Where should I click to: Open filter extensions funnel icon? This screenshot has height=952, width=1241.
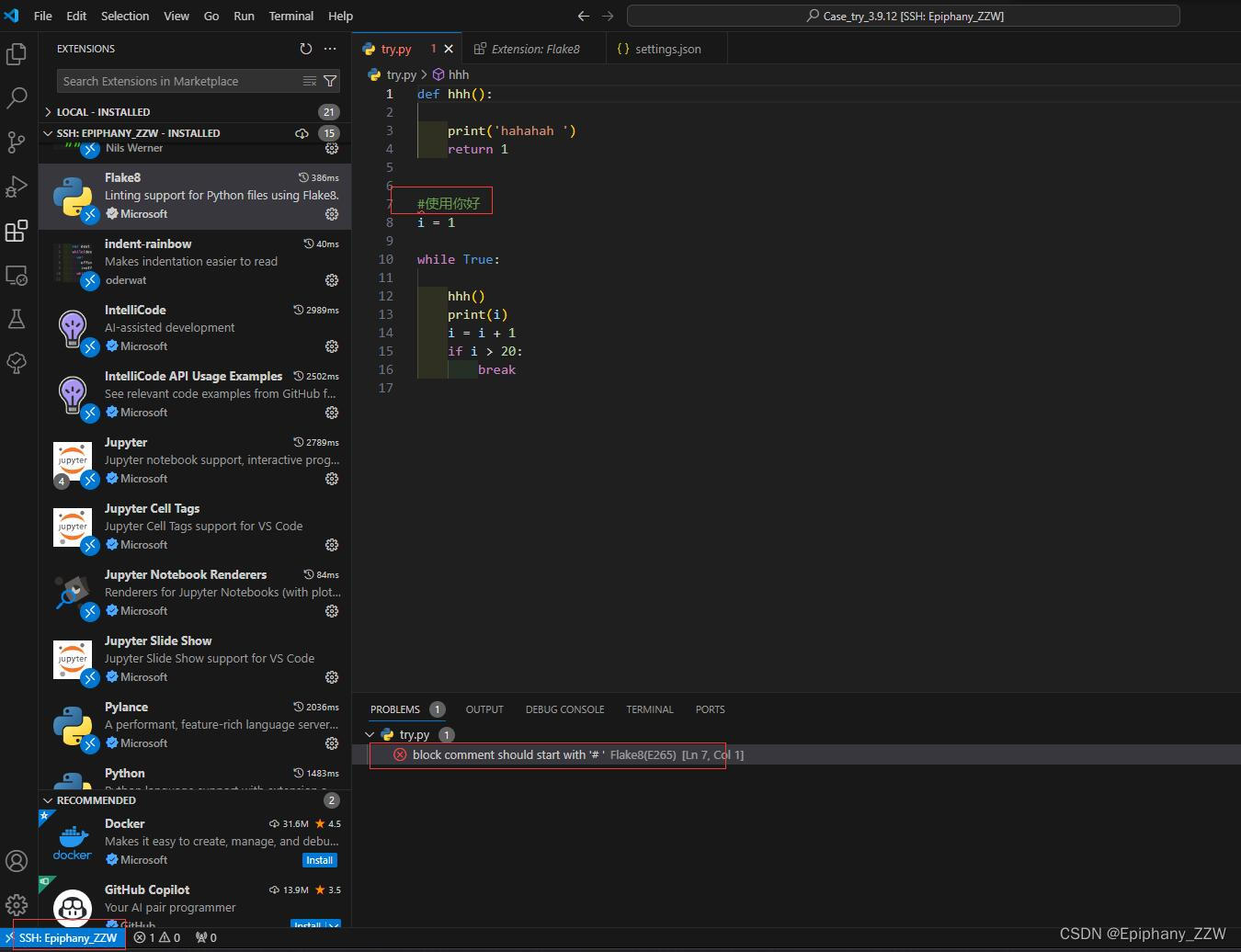point(330,81)
